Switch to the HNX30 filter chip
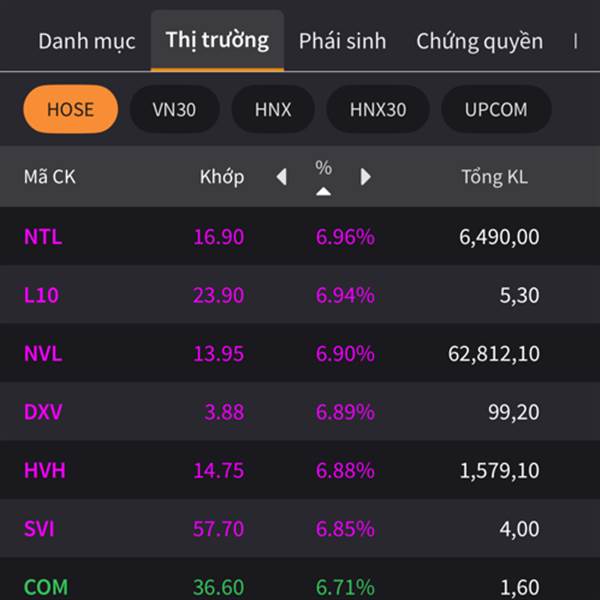 (378, 109)
